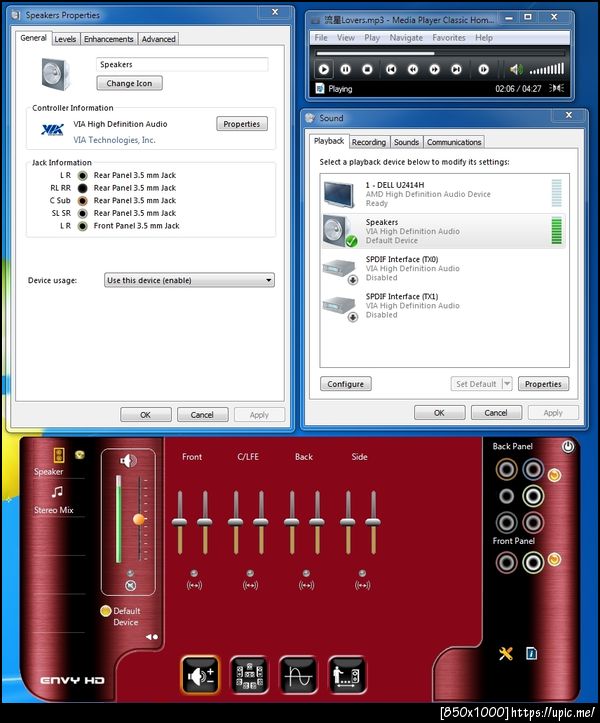This screenshot has width=600, height=723.
Task: Click the VIA power button icon
Action: (x=568, y=446)
